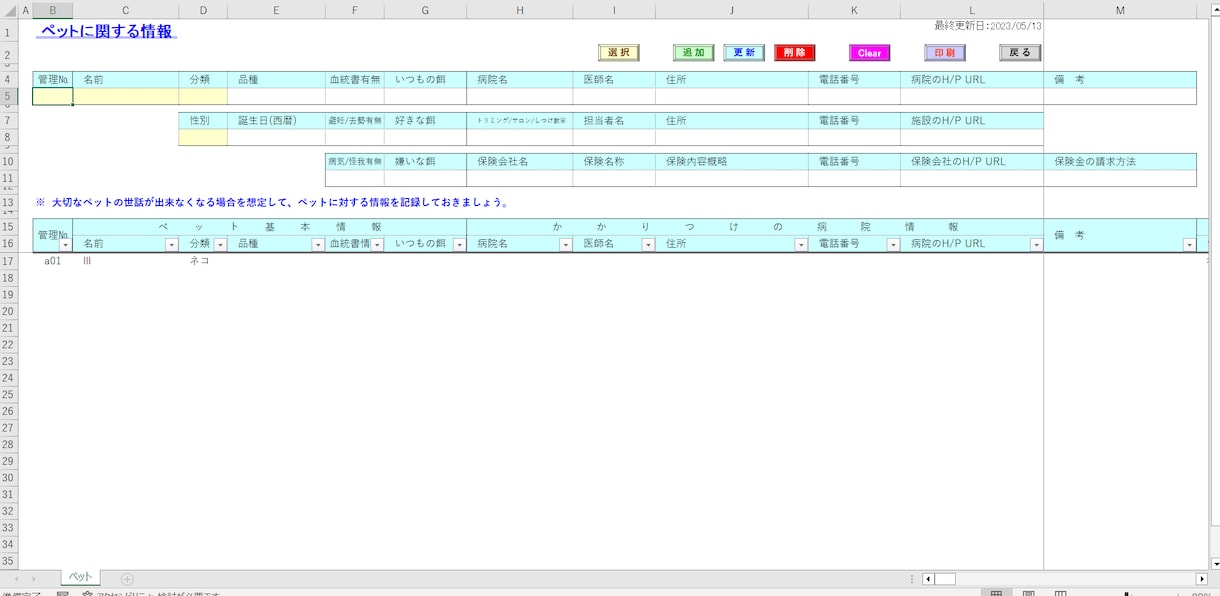Click the previous sheet navigation arrow

16,579
